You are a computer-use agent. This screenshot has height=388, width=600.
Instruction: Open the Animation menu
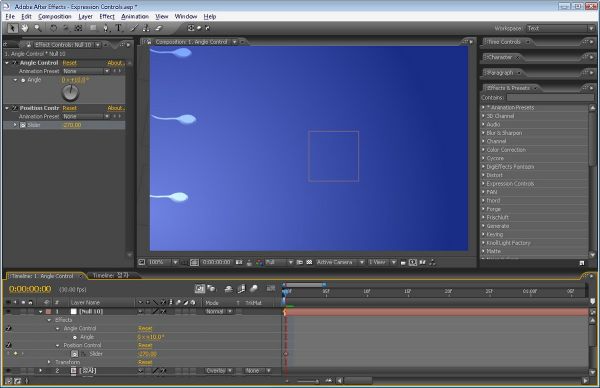click(135, 16)
